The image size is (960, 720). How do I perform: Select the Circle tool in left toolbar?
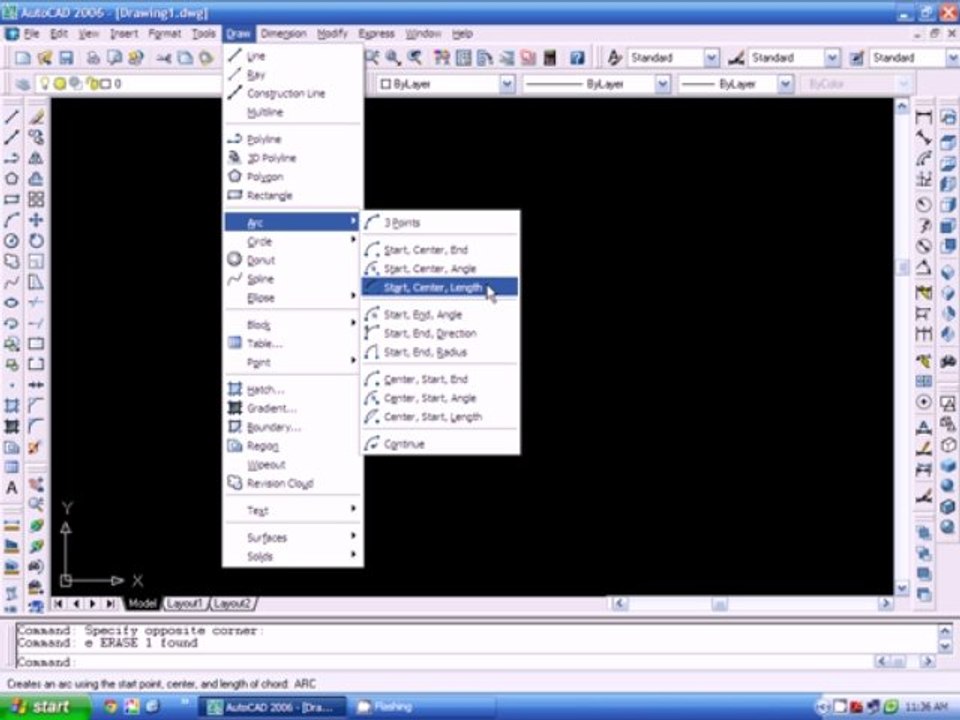tap(11, 241)
